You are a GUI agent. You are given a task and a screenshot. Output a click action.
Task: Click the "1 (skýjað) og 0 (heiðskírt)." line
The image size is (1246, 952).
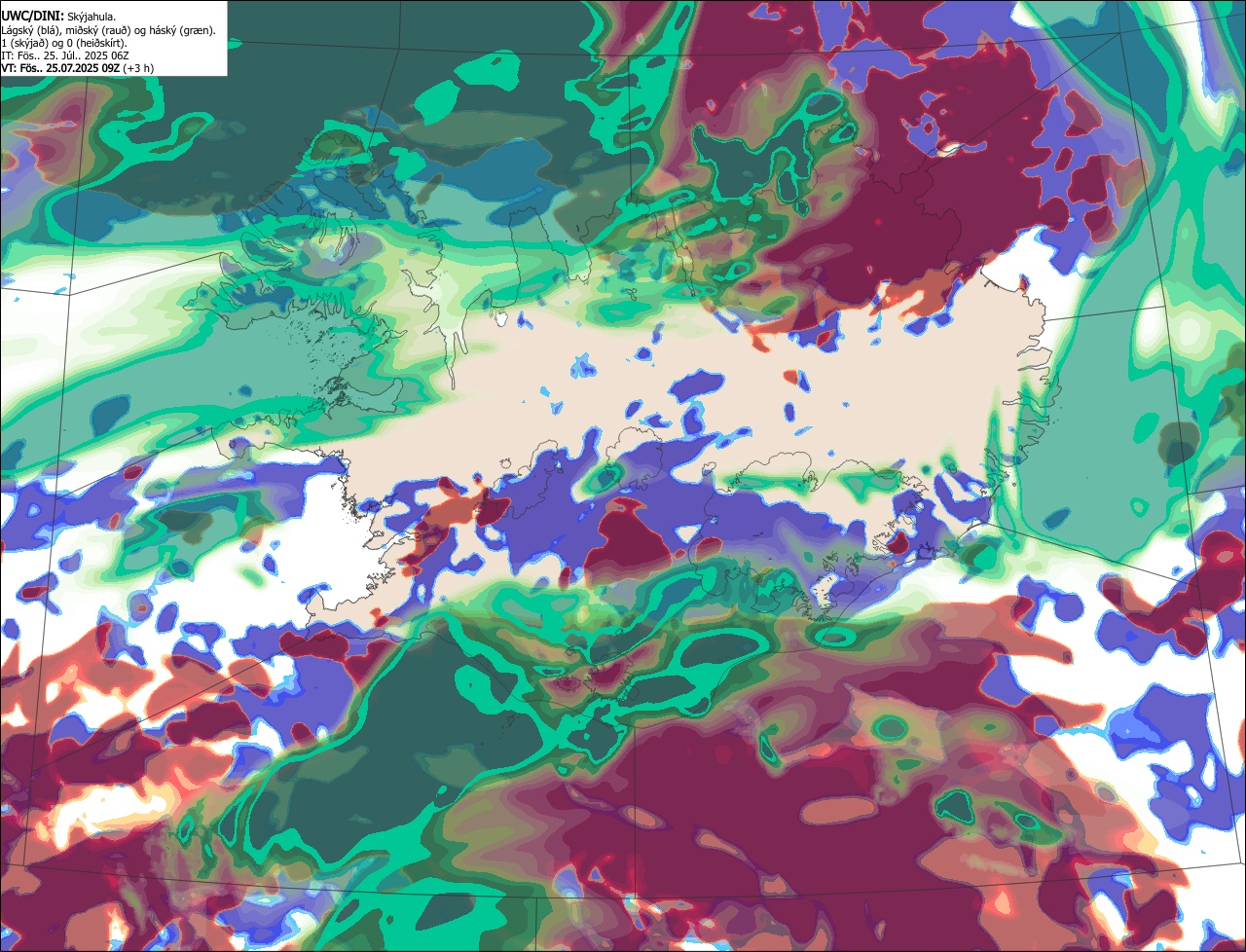pos(64,43)
